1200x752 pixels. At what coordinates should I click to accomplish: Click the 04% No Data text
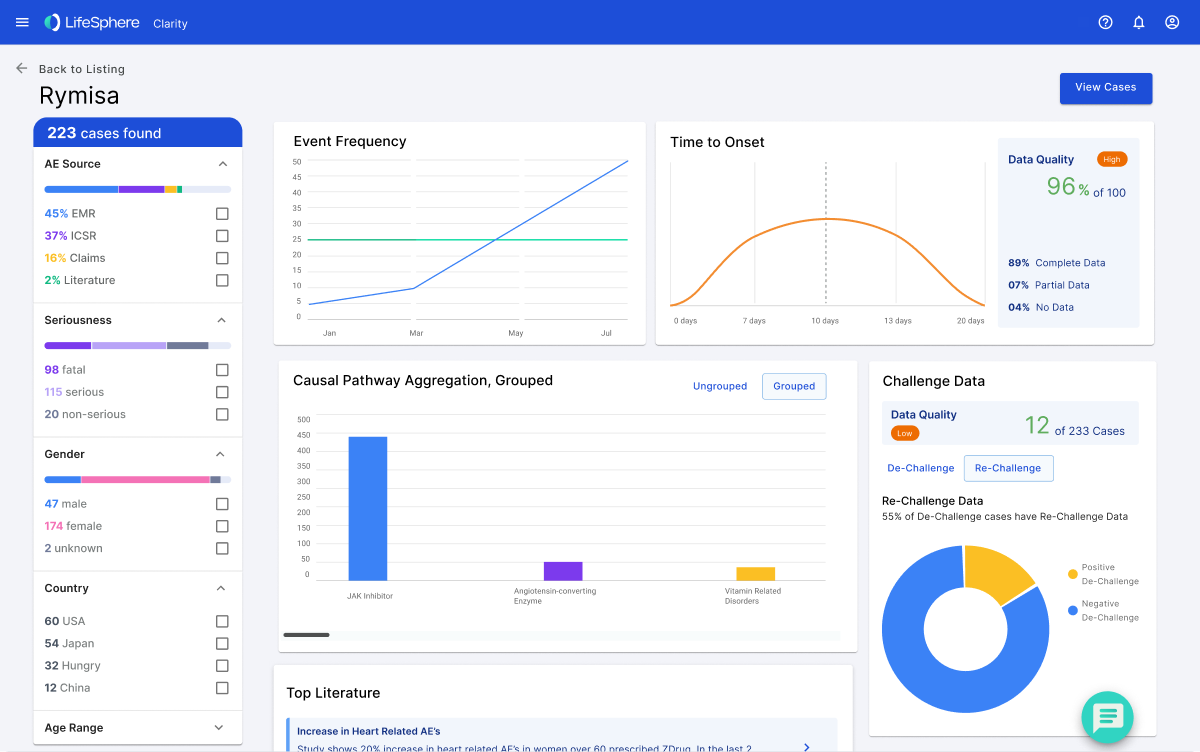[1041, 307]
